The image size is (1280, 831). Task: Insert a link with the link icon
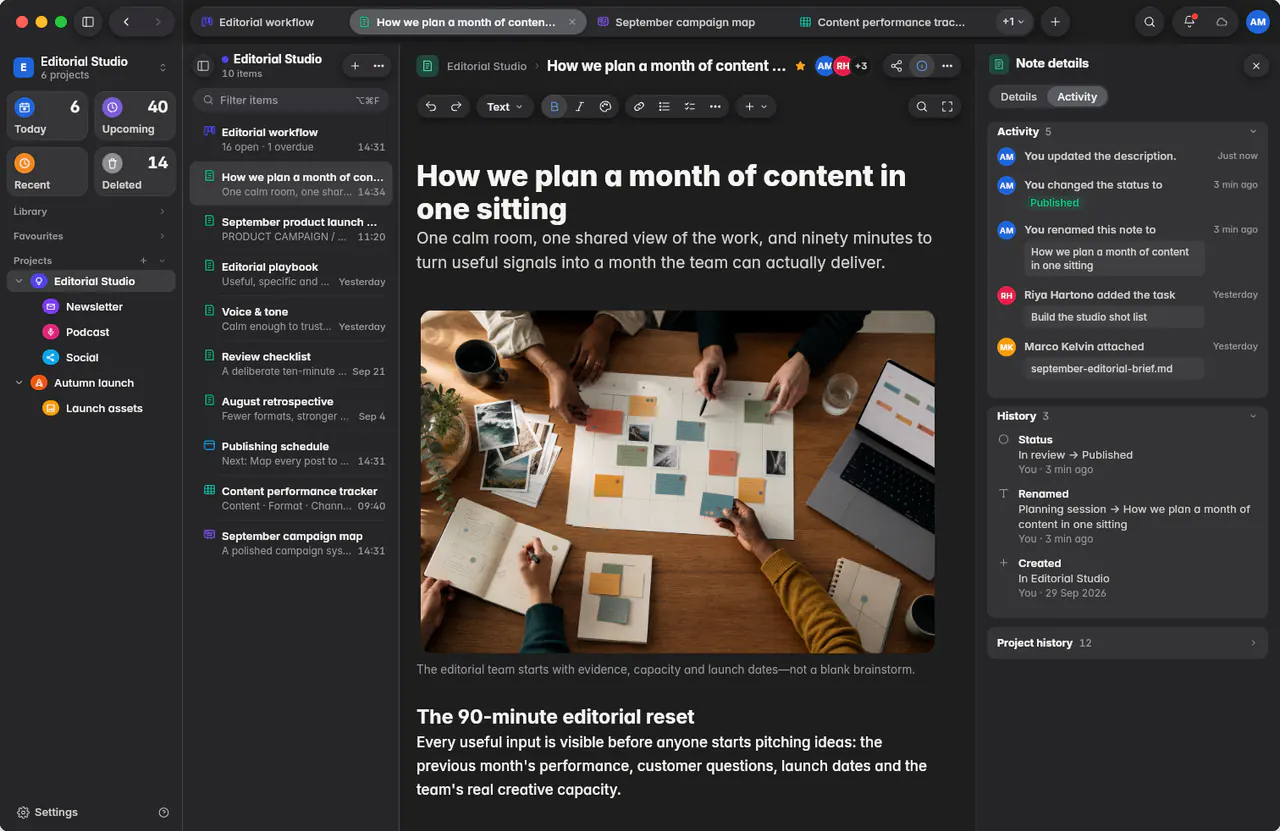[x=639, y=107]
